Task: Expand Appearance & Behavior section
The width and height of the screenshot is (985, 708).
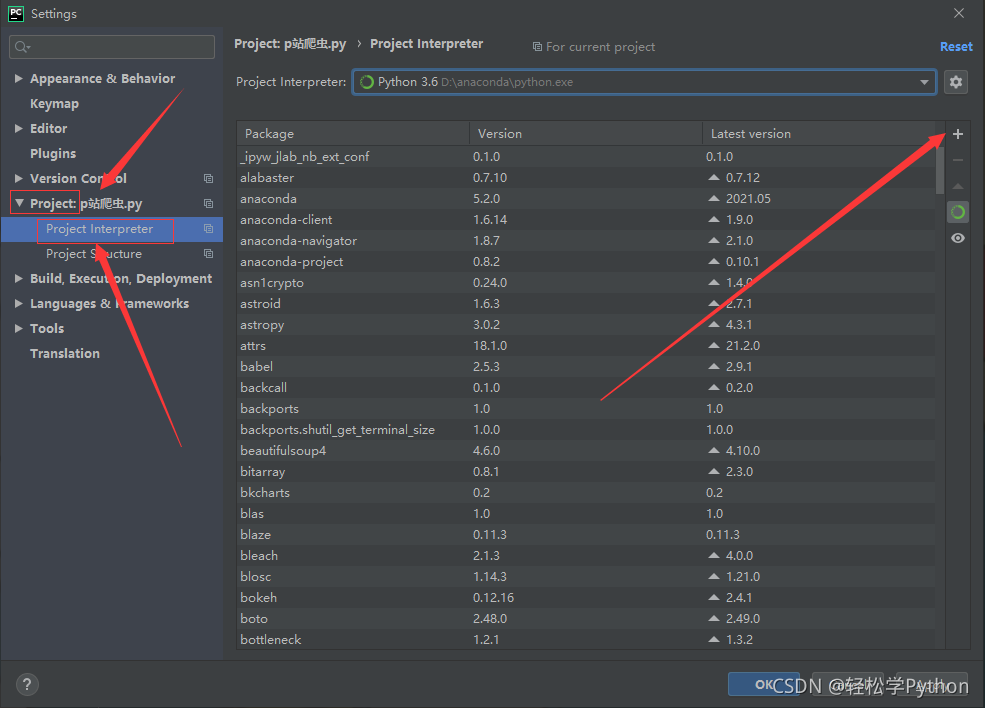Action: (x=18, y=78)
